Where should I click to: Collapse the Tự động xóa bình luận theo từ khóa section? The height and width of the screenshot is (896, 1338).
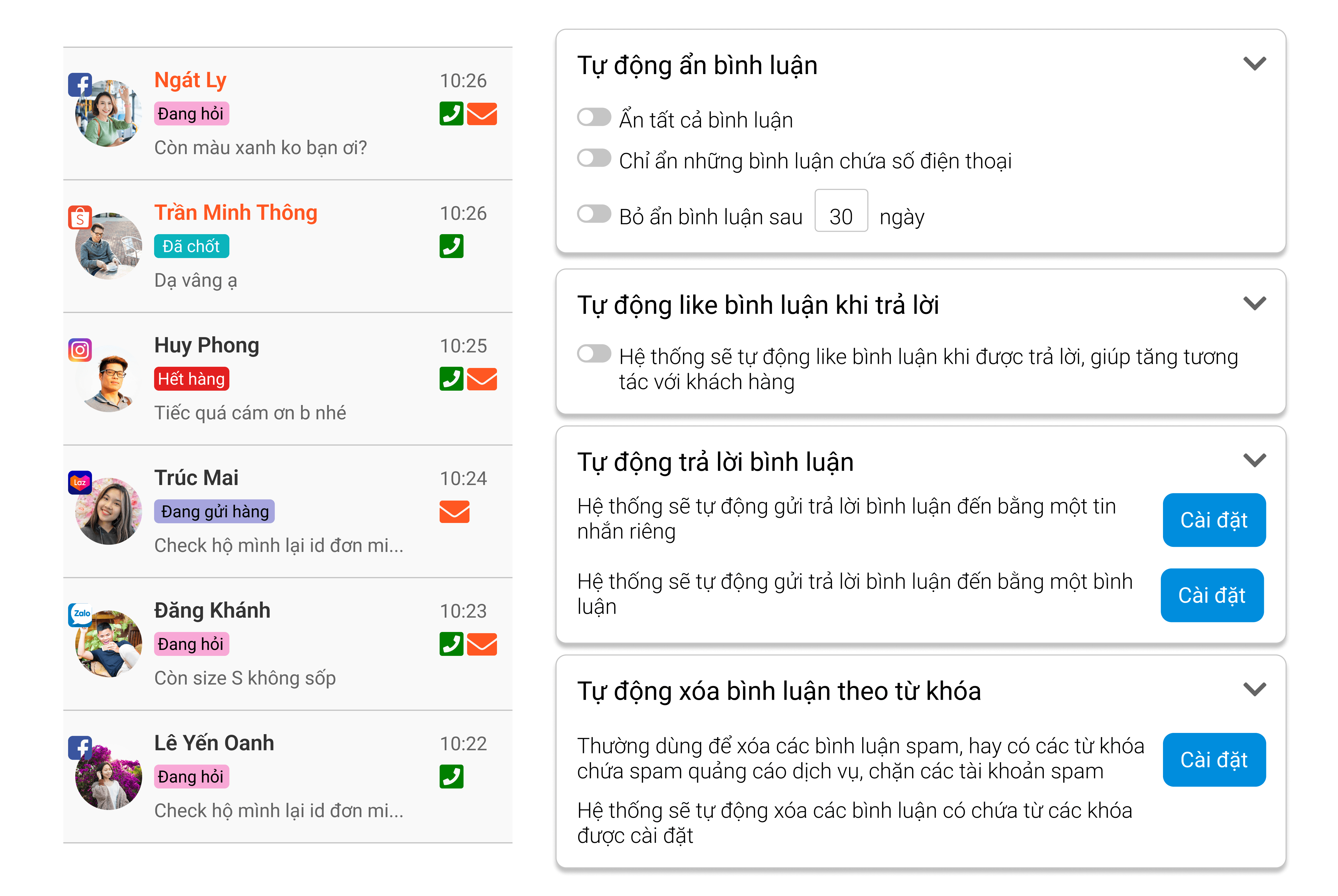(x=1255, y=688)
